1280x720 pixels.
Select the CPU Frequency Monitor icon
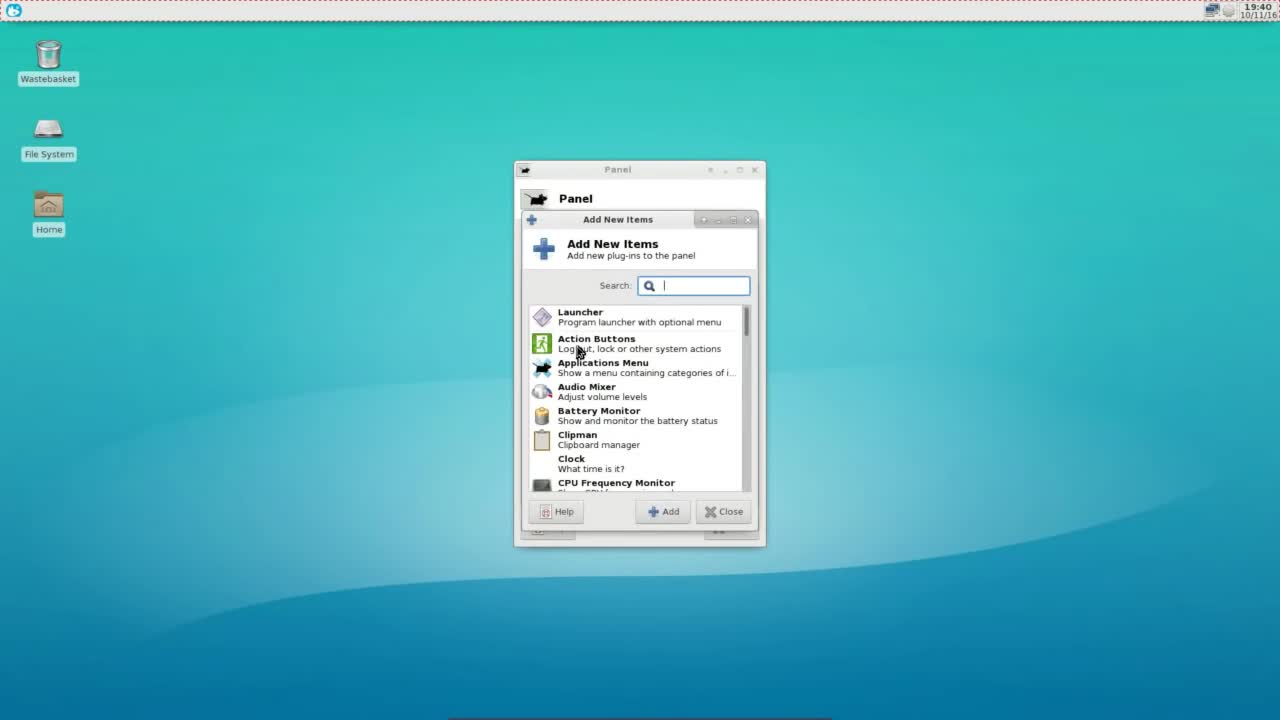tap(541, 486)
